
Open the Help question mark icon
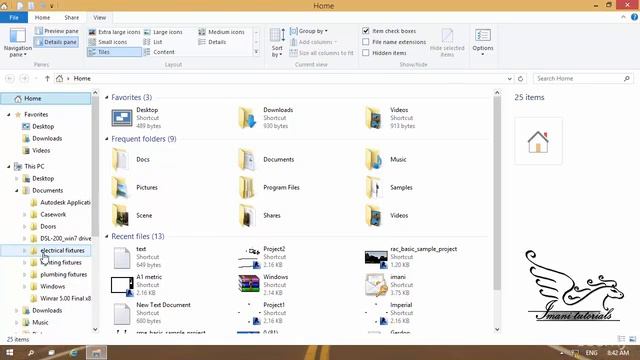coord(634,17)
